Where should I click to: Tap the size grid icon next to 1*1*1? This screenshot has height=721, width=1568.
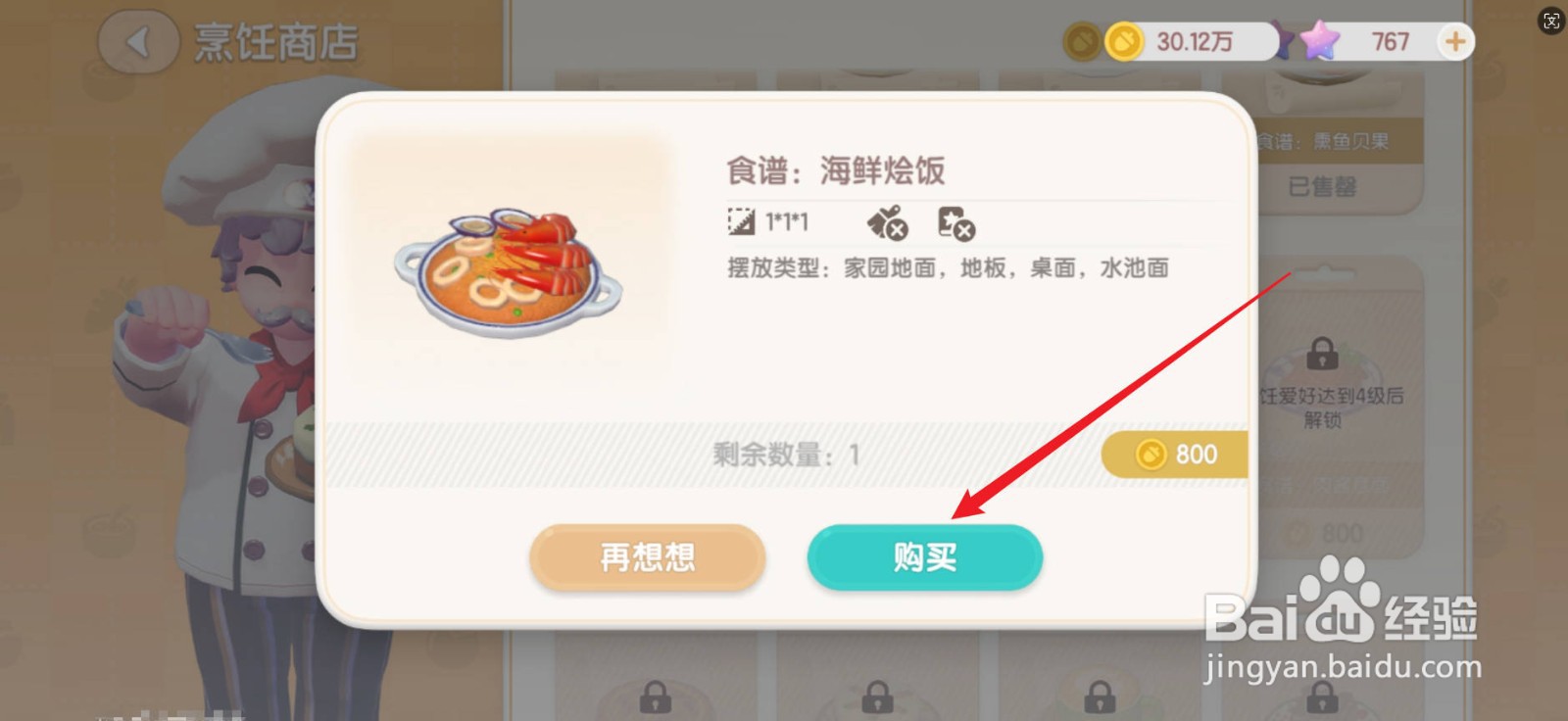[741, 221]
